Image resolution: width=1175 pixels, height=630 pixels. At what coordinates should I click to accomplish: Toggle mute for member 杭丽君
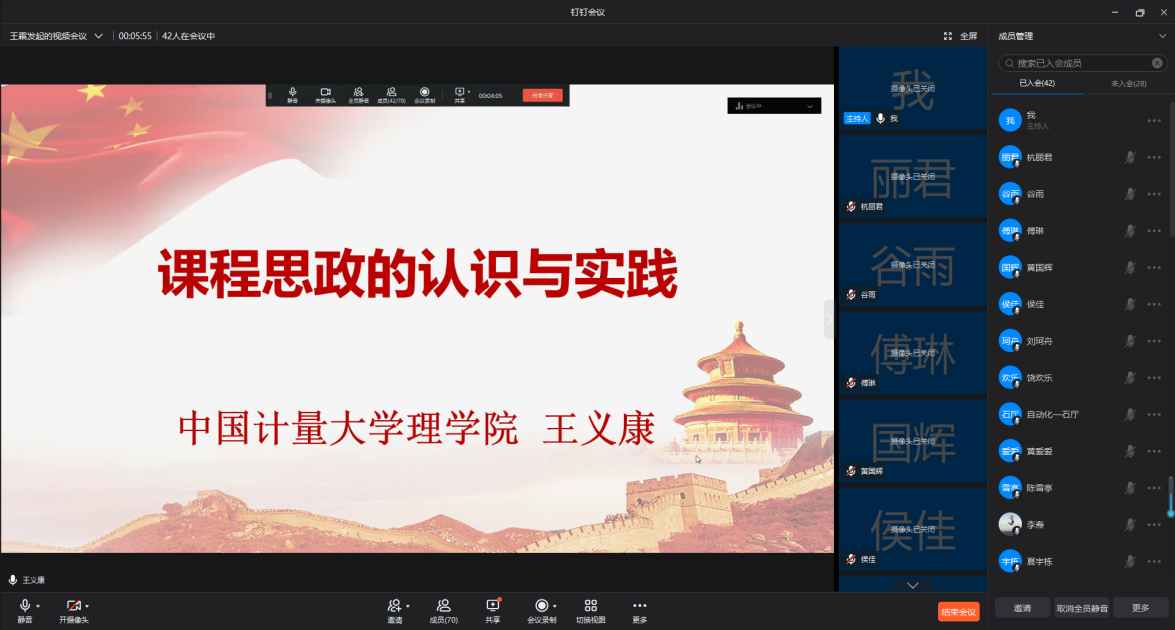pos(1130,157)
